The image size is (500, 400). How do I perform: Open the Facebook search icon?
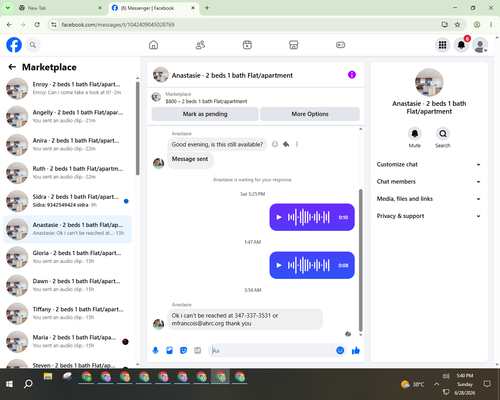(x=33, y=45)
